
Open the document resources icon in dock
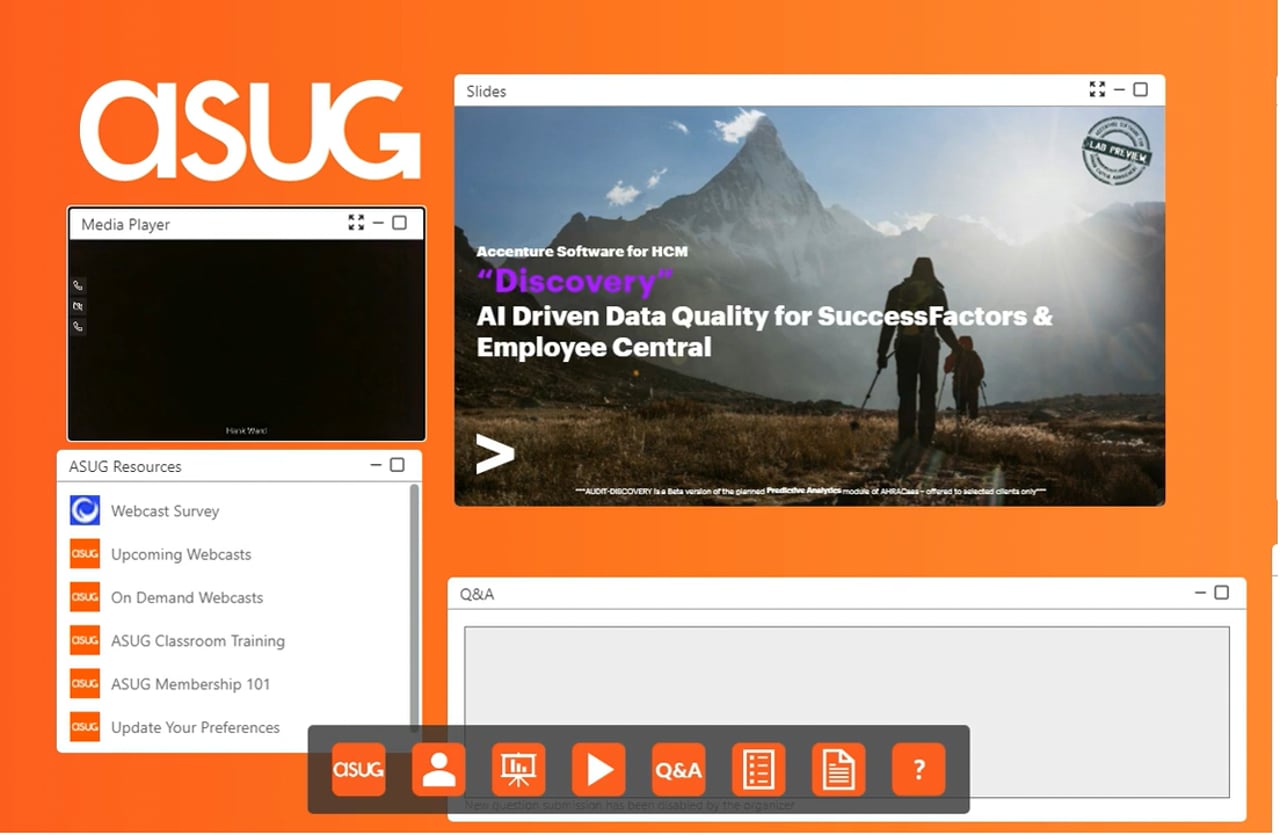[x=839, y=770]
